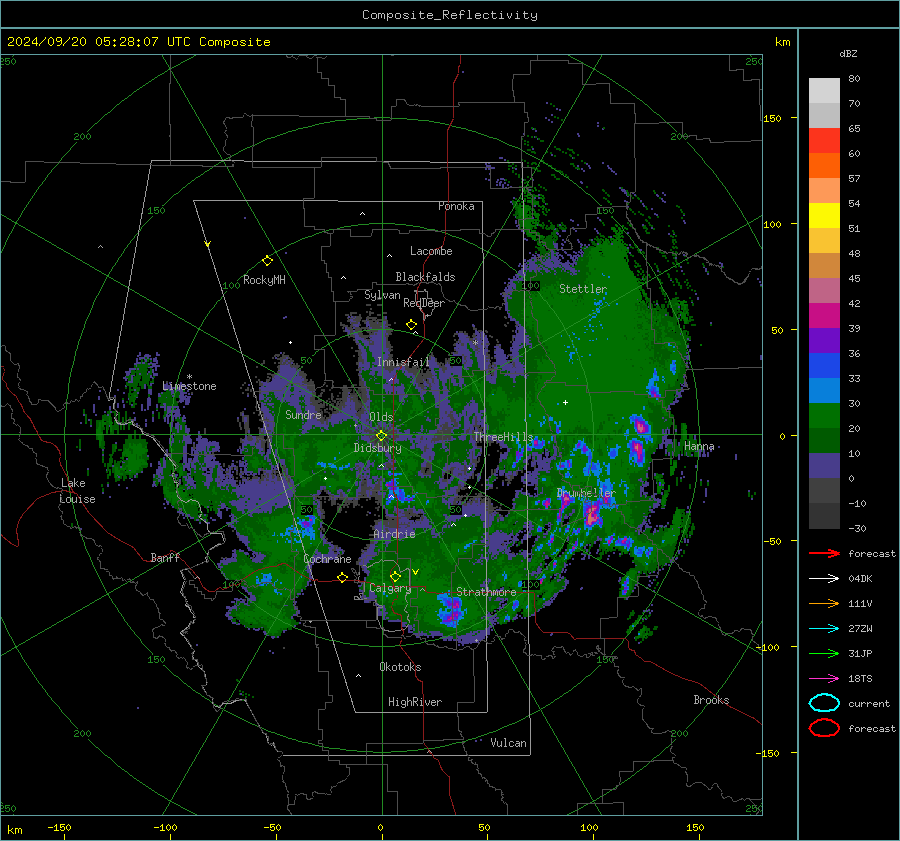Click the bright yellow 54-51 dBZ band
This screenshot has height=841, width=900.
click(824, 215)
